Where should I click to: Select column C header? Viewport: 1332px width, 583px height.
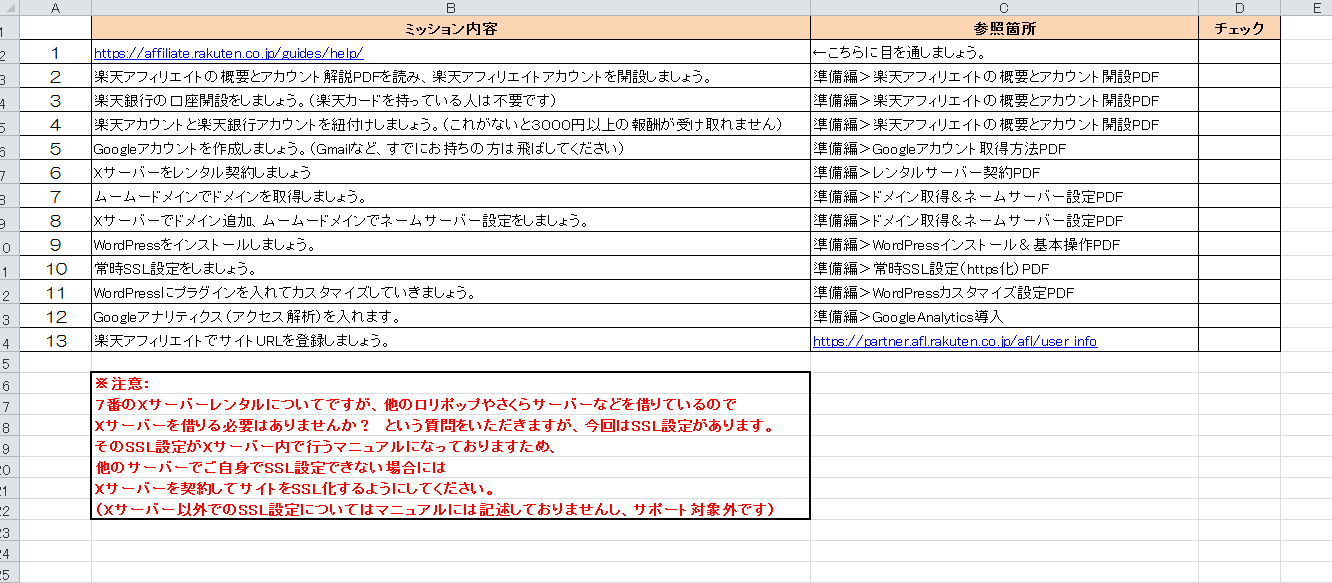[x=1004, y=8]
